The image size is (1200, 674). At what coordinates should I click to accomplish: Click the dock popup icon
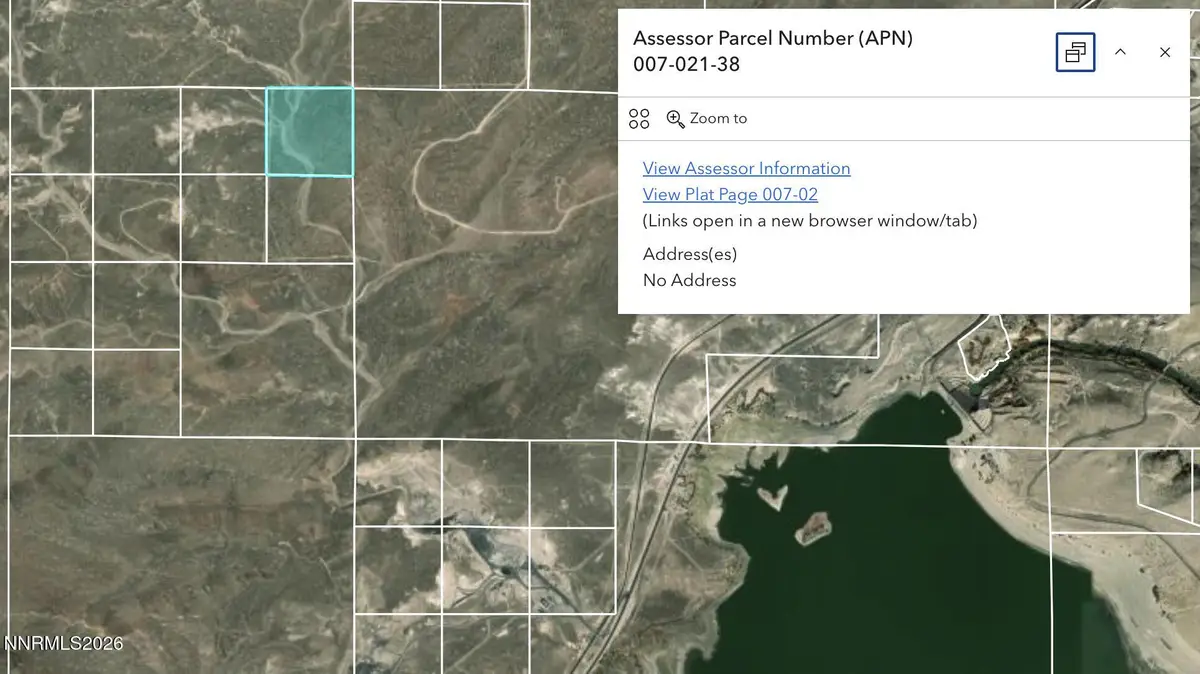click(1075, 52)
